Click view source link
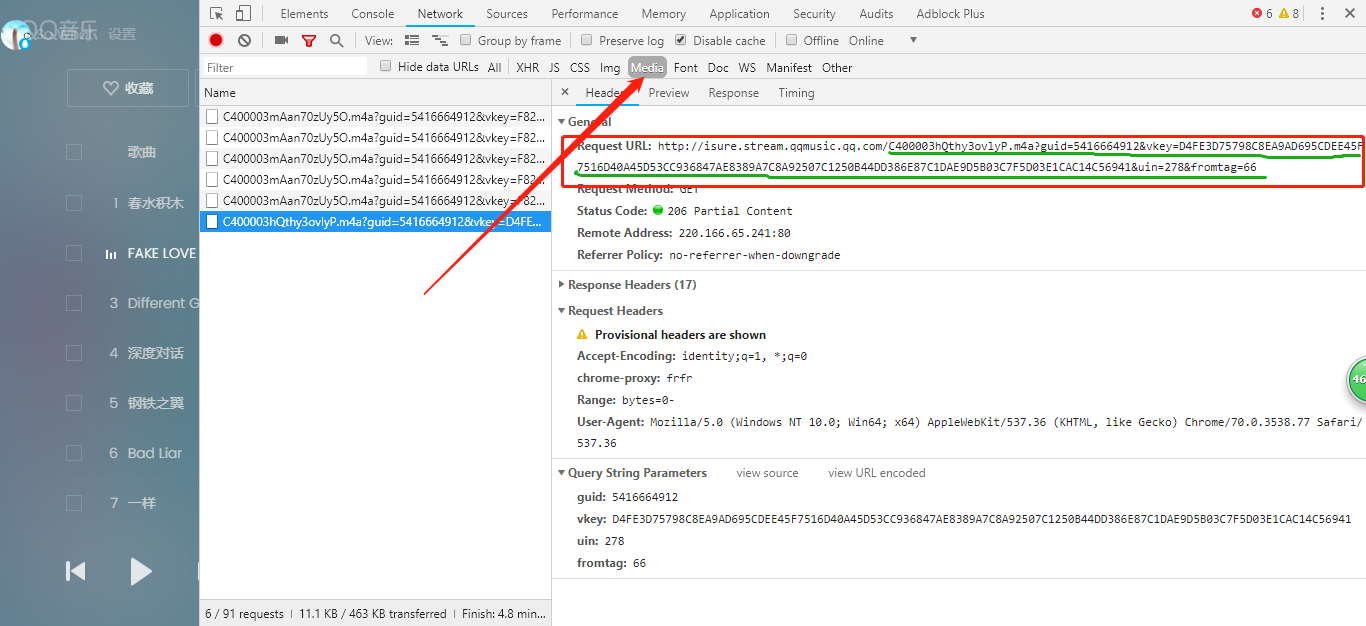This screenshot has width=1366, height=626. [768, 473]
